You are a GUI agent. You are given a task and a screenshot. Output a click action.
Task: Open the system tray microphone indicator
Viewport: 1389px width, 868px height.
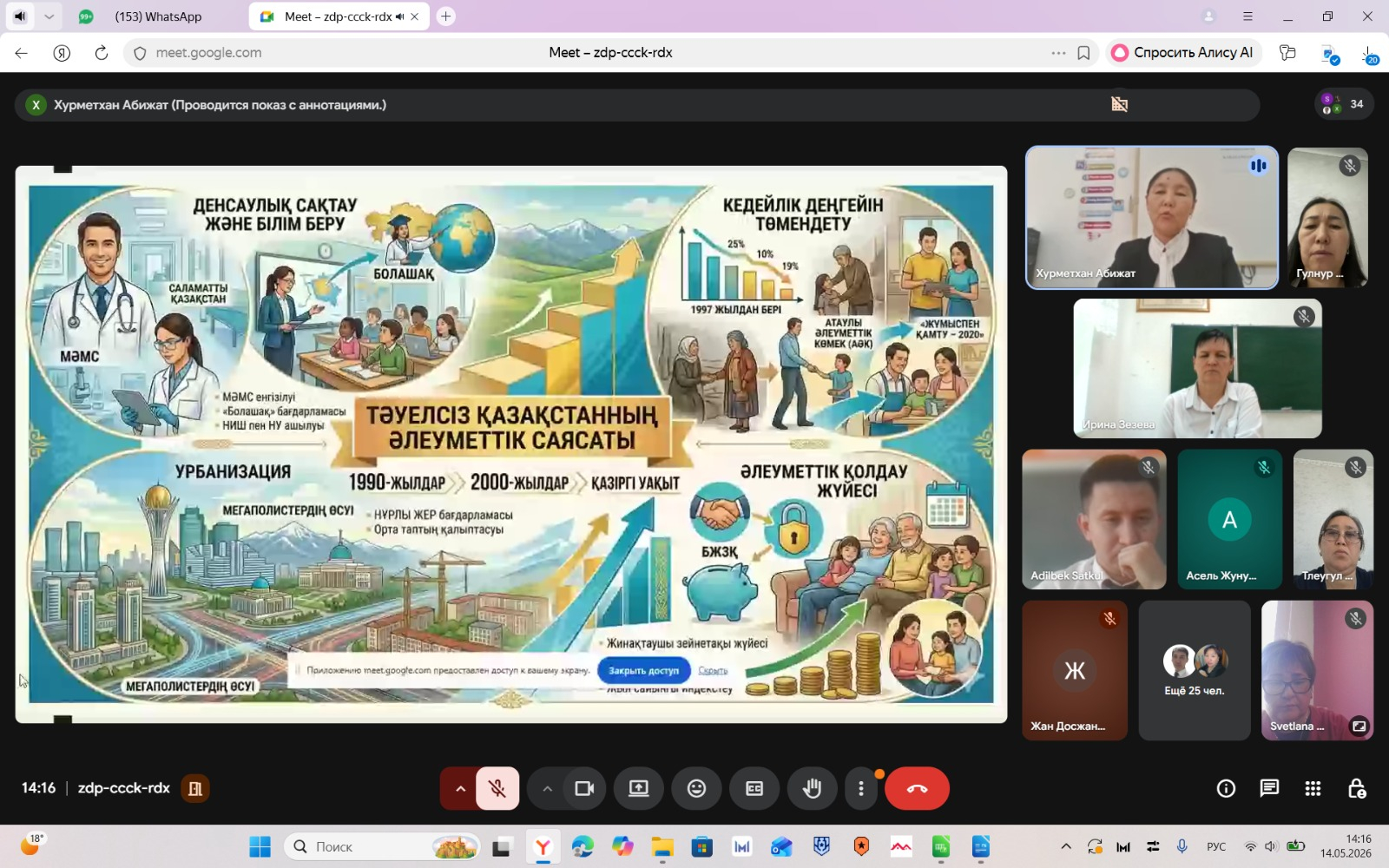point(1182,846)
